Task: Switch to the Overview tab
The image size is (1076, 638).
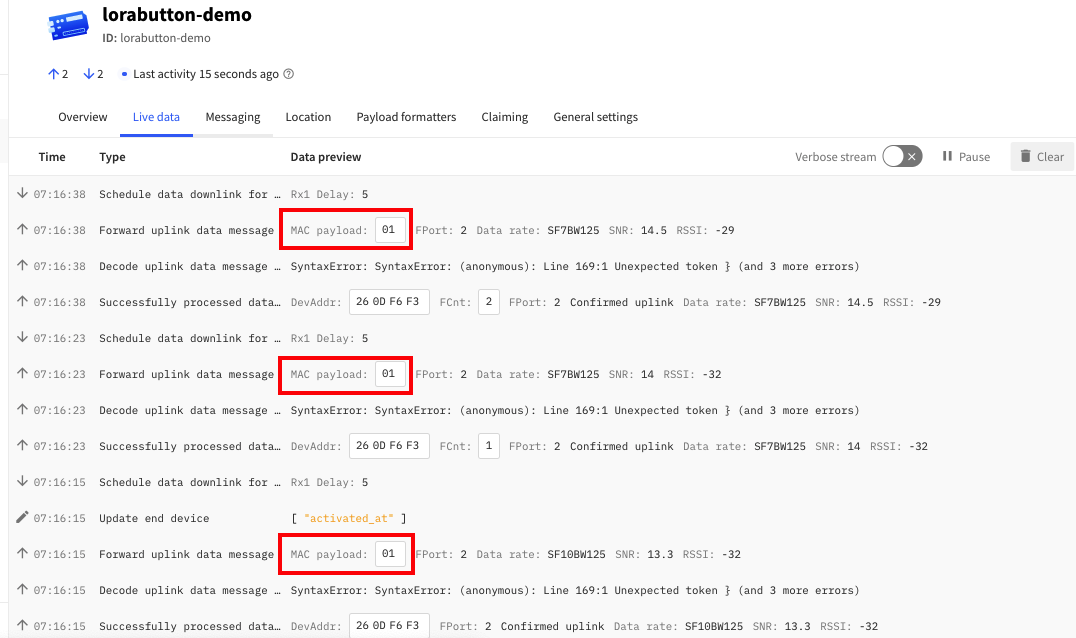Action: click(82, 117)
